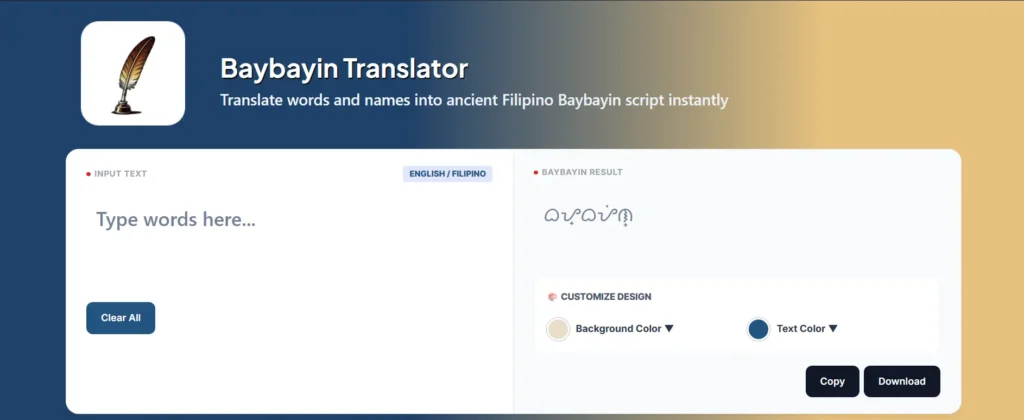Click the Baybayin script output text
The width and height of the screenshot is (1024, 420).
pyautogui.click(x=588, y=215)
